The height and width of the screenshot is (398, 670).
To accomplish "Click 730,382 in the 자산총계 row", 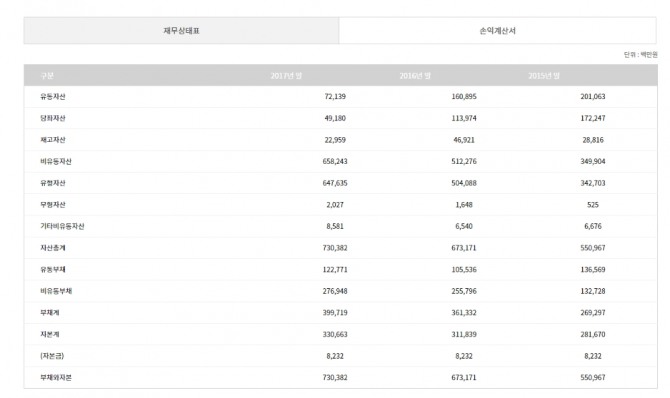I will point(335,248).
